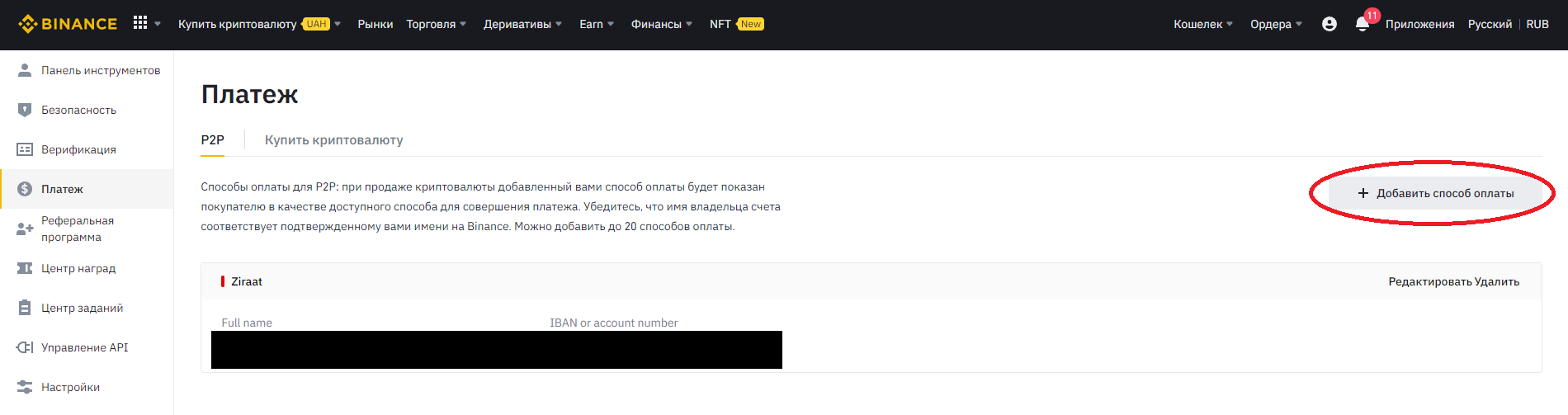Open Приложения download link

pos(1419,24)
